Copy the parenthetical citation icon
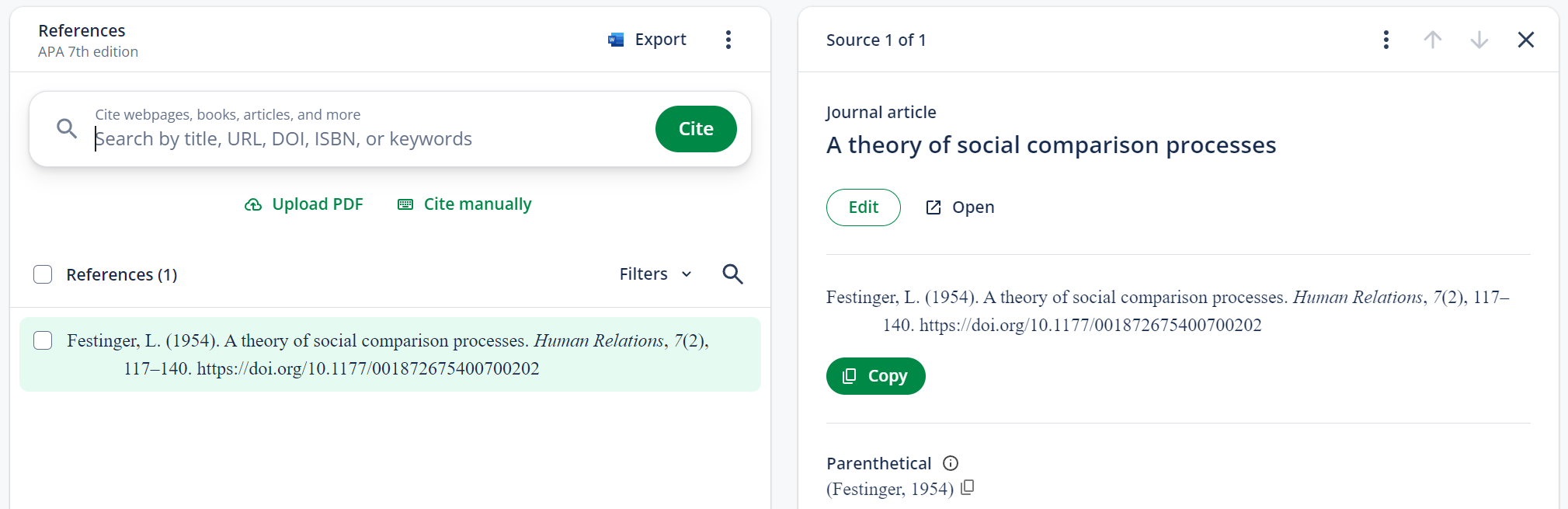The width and height of the screenshot is (1568, 509). pyautogui.click(x=967, y=488)
